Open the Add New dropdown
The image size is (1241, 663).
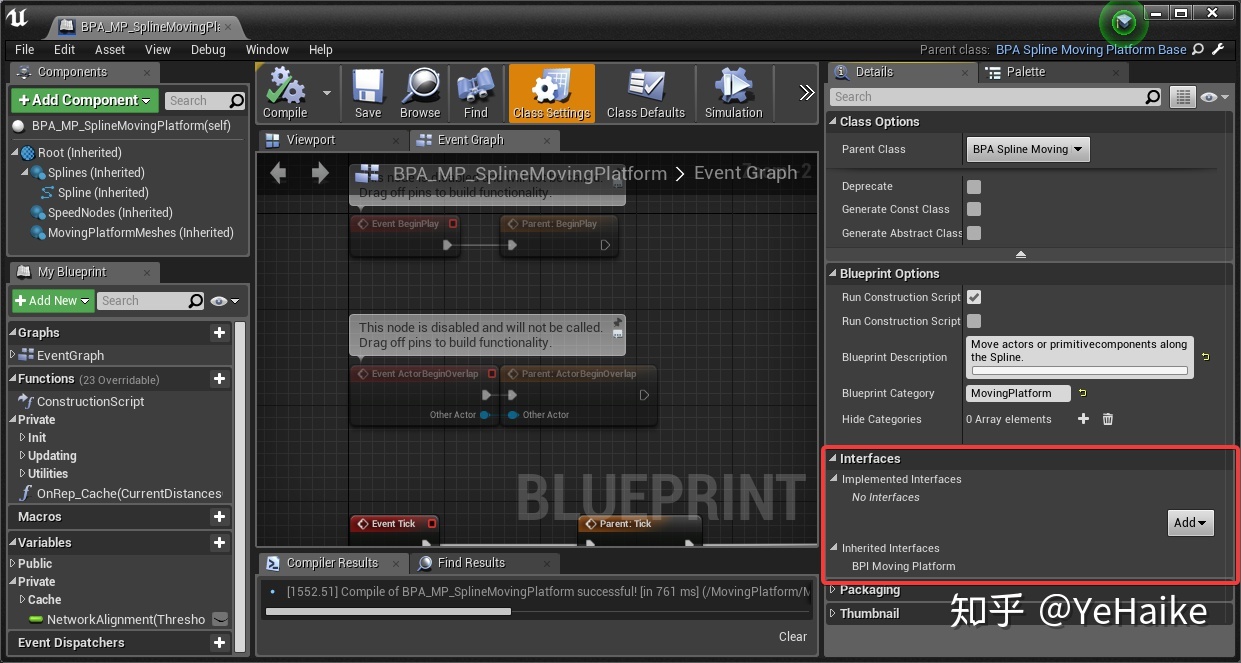point(53,301)
